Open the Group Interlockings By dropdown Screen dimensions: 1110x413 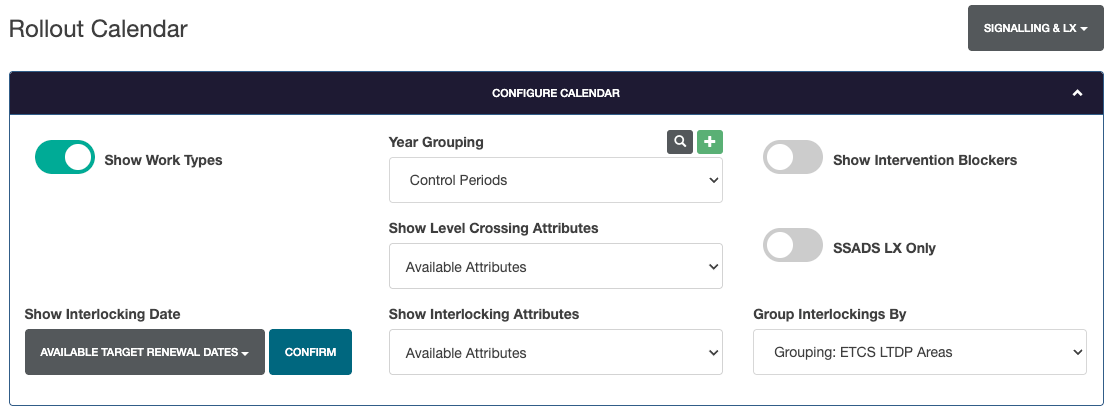[919, 352]
